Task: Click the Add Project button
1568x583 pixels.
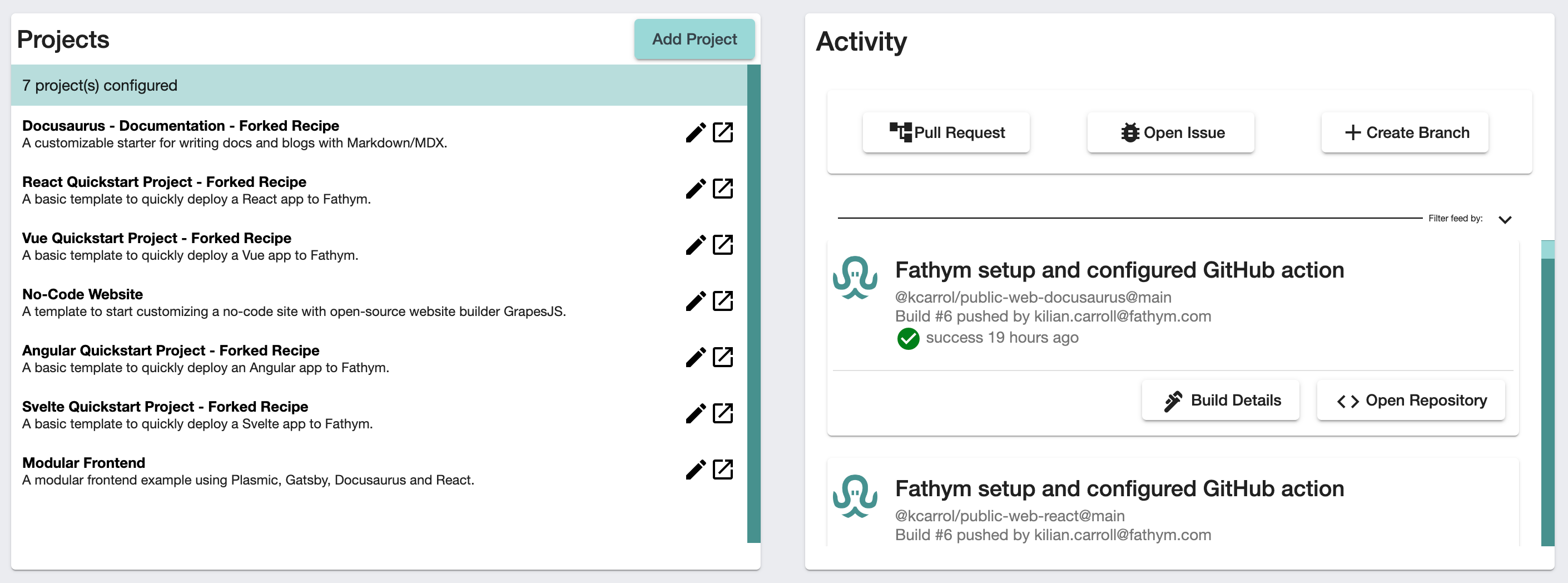Action: click(x=694, y=39)
